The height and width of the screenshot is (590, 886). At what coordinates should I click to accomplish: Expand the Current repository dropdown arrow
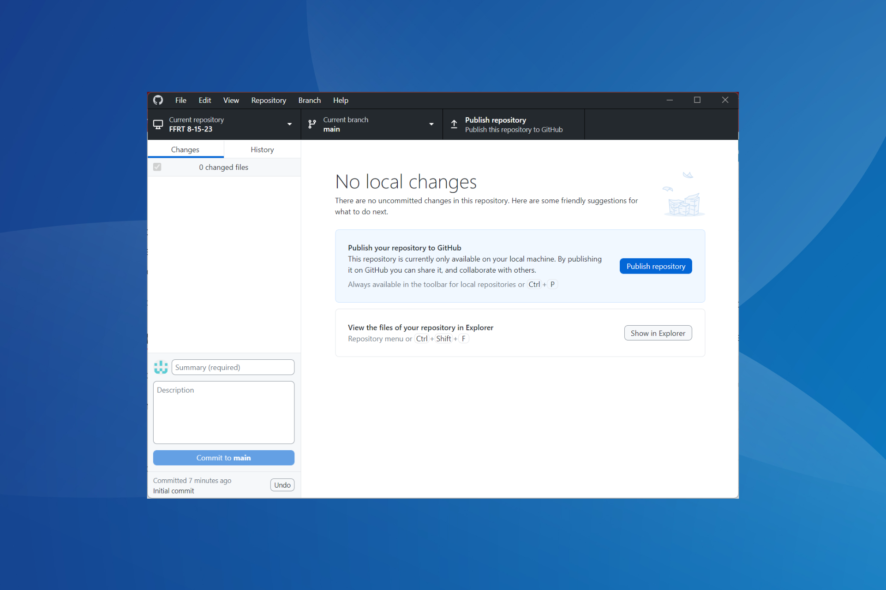click(289, 124)
